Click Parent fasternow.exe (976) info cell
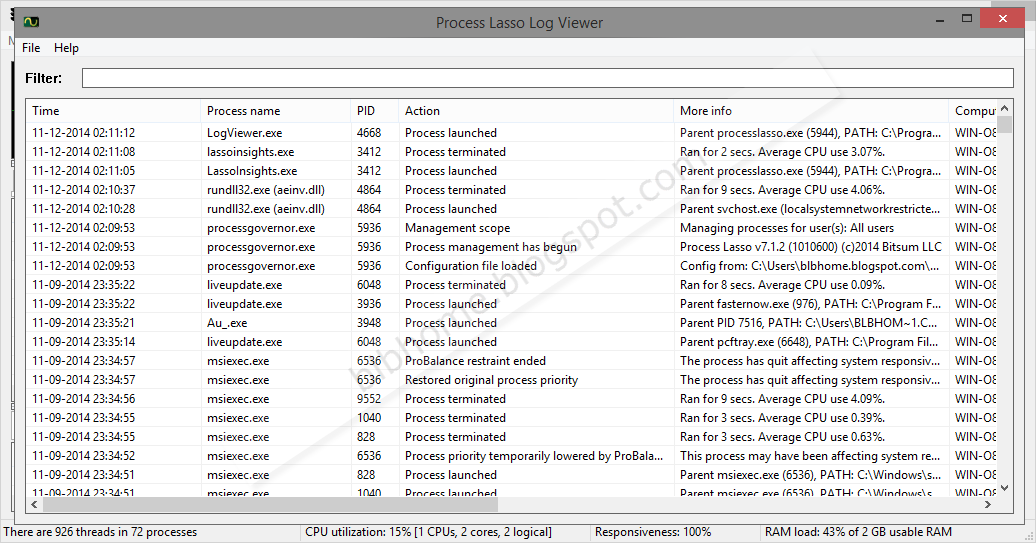Screen dimensions: 1036x543 pyautogui.click(x=810, y=304)
